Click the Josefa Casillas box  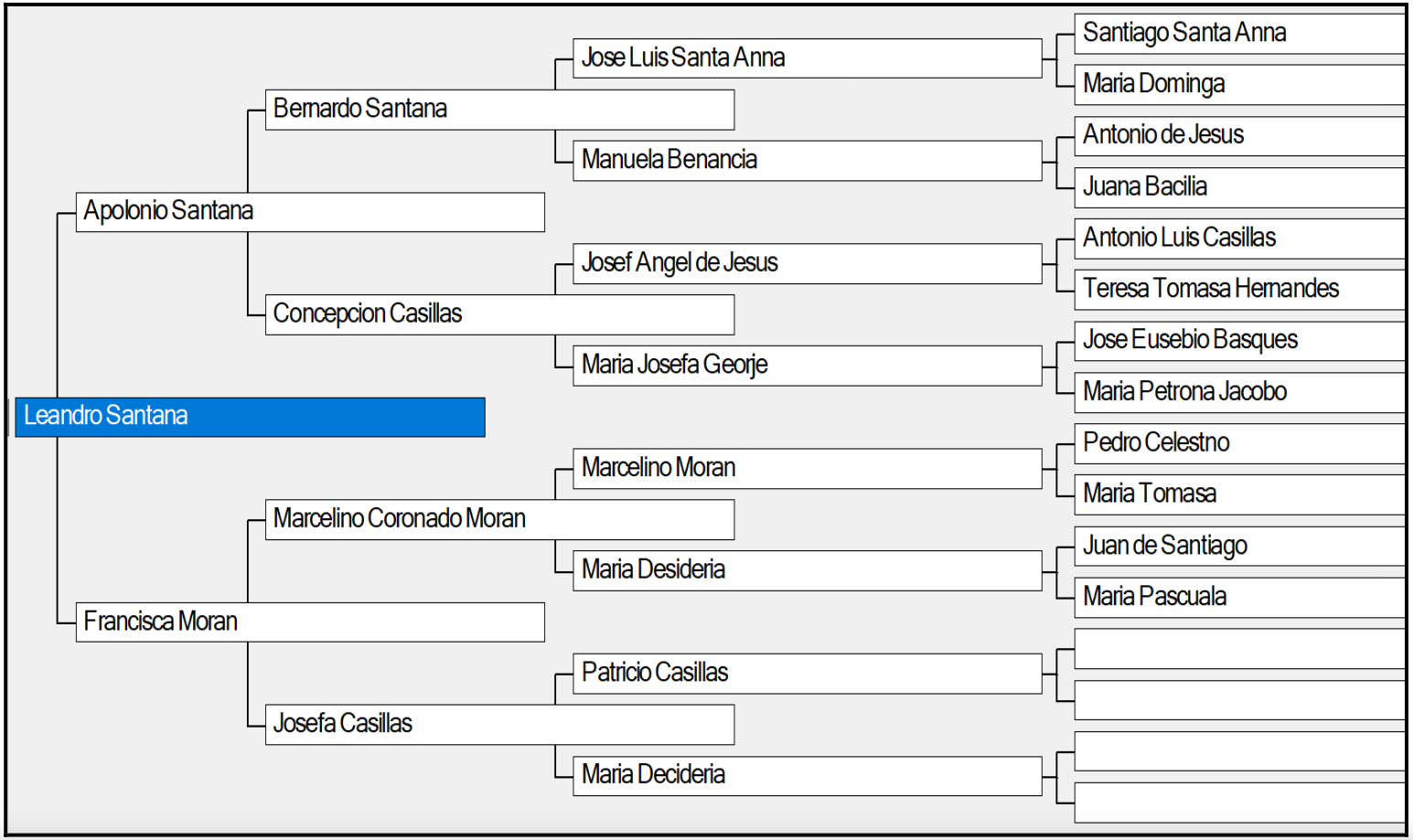click(499, 724)
